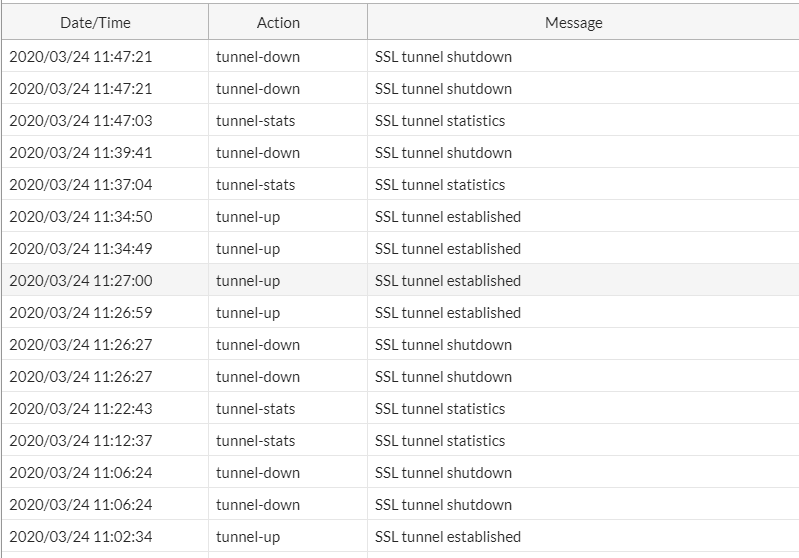Click the Action column header
Image resolution: width=799 pixels, height=558 pixels.
[278, 22]
